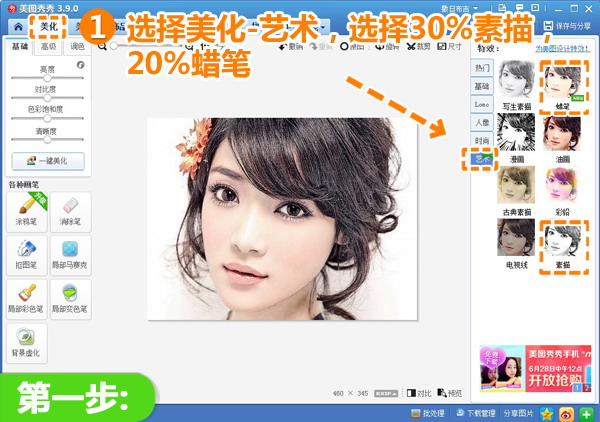Viewport: 600px width, 422px height.
Task: Open 下载管理 download manager
Action: (x=476, y=413)
